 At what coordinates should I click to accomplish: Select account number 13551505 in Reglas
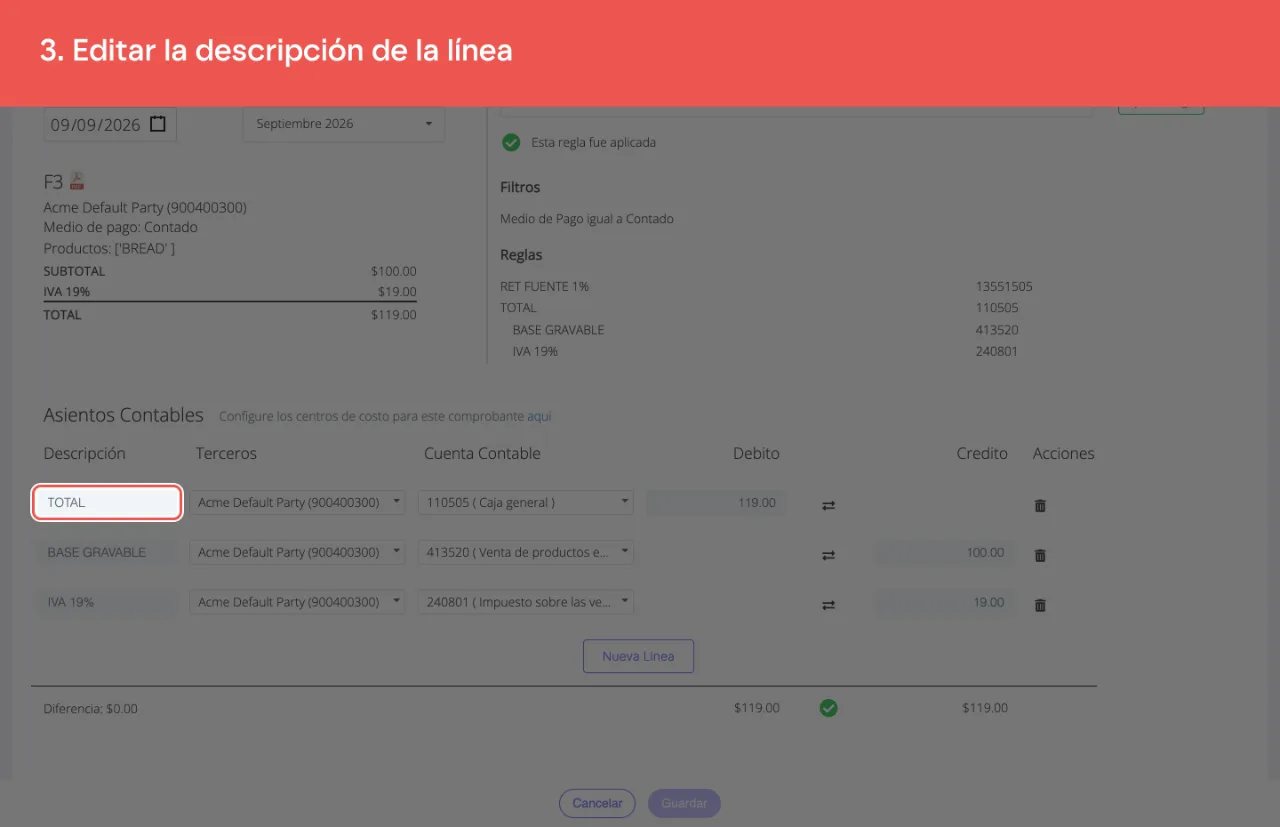(1004, 286)
